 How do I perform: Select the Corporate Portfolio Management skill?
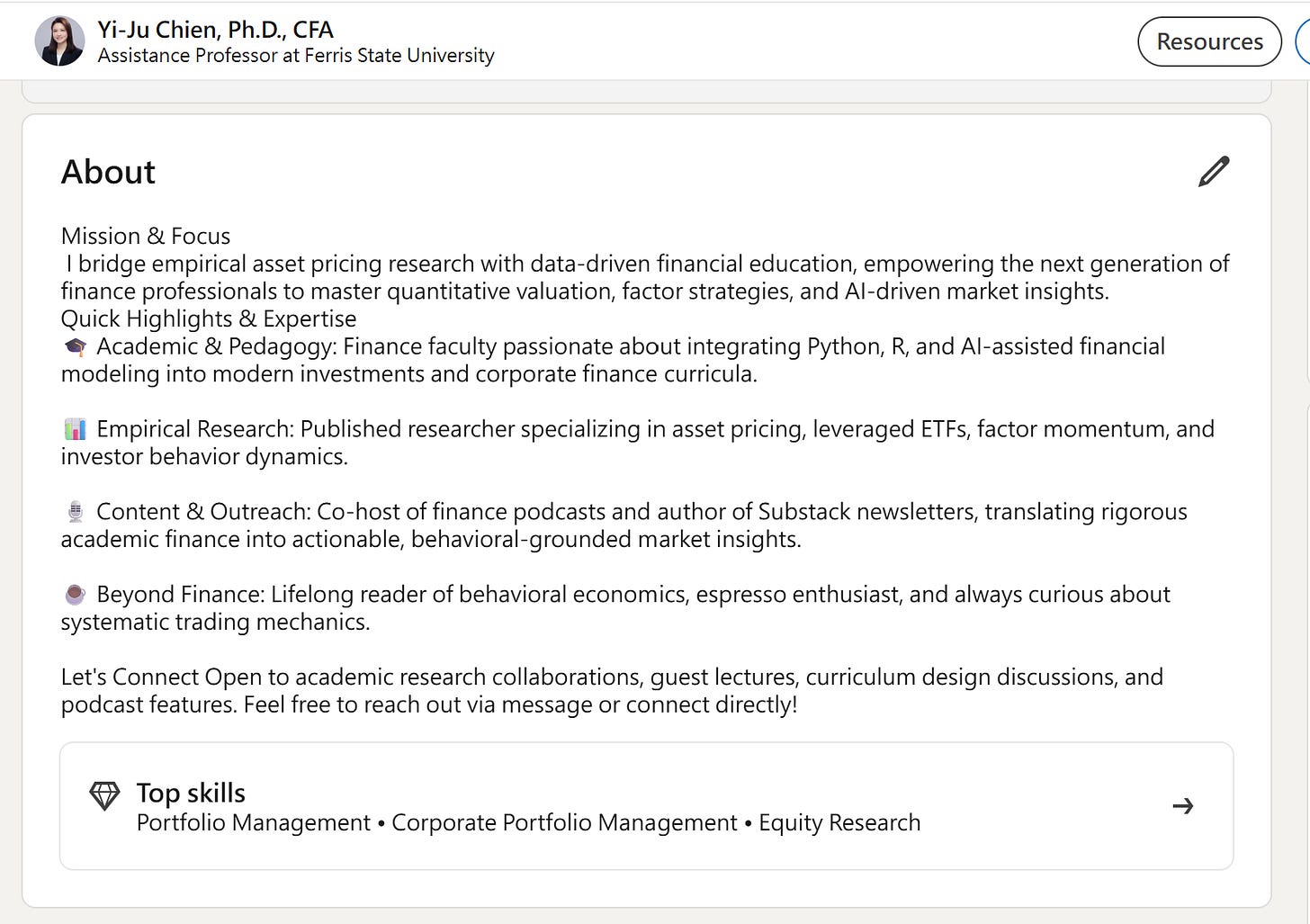click(564, 823)
